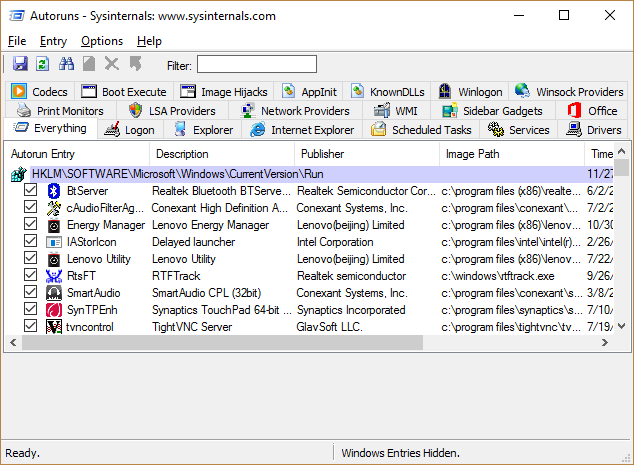Viewport: 634px width, 465px height.
Task: Open the Winsock Providers tab
Action: [x=569, y=92]
